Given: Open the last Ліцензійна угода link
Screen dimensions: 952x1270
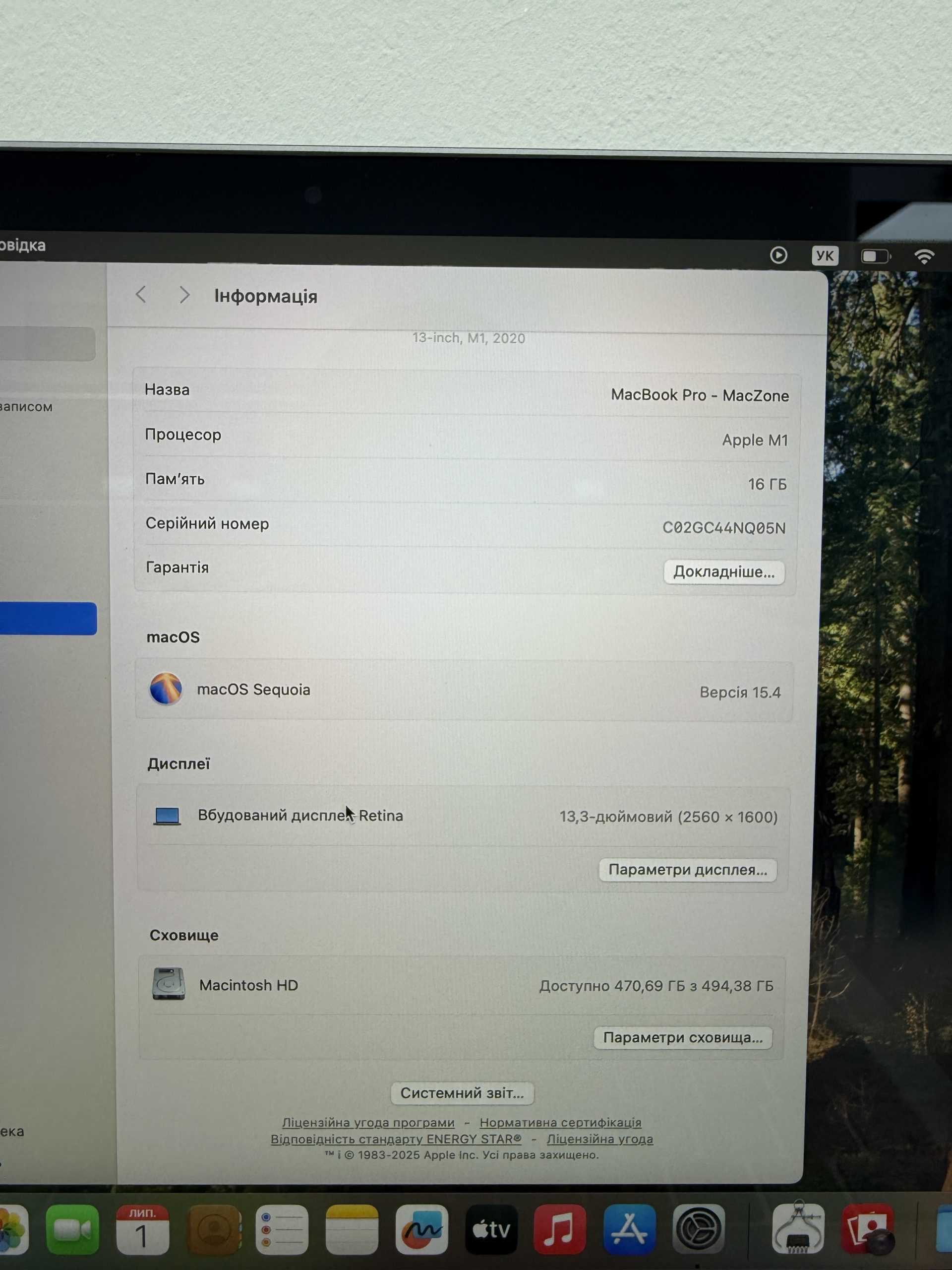Looking at the screenshot, I should coord(599,1139).
